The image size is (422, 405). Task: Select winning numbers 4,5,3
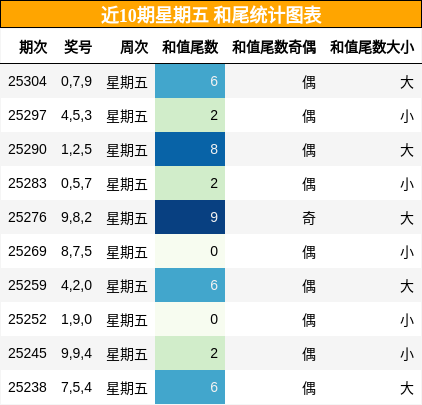(x=76, y=116)
